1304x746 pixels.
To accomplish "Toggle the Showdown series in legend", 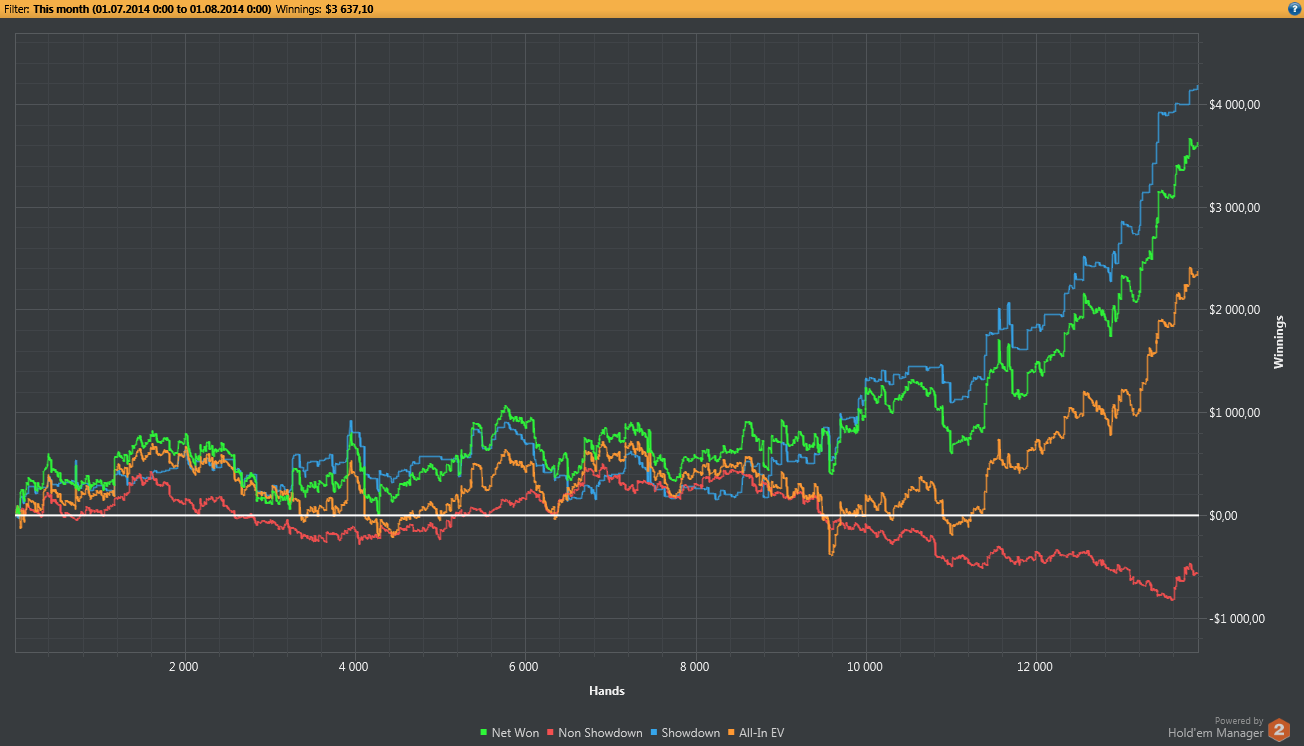I will (x=685, y=733).
